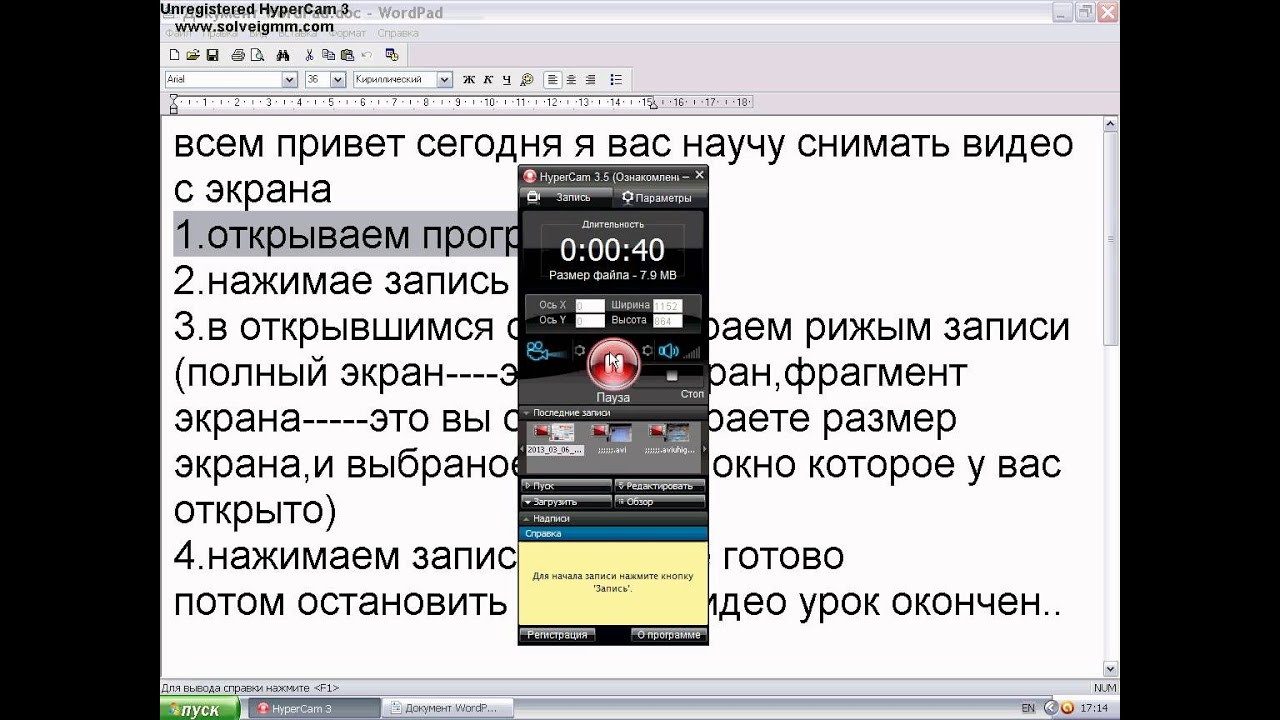Image resolution: width=1280 pixels, height=720 pixels.
Task: Copy selection using the toolbar icon
Action: point(329,55)
